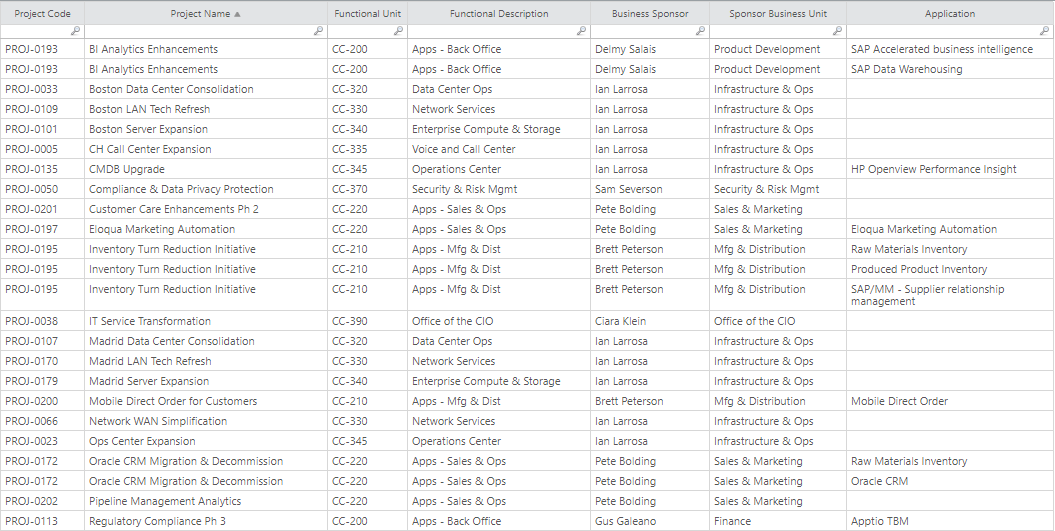Select the CH Call Center Expansion cell
The height and width of the screenshot is (531, 1055).
(x=206, y=149)
